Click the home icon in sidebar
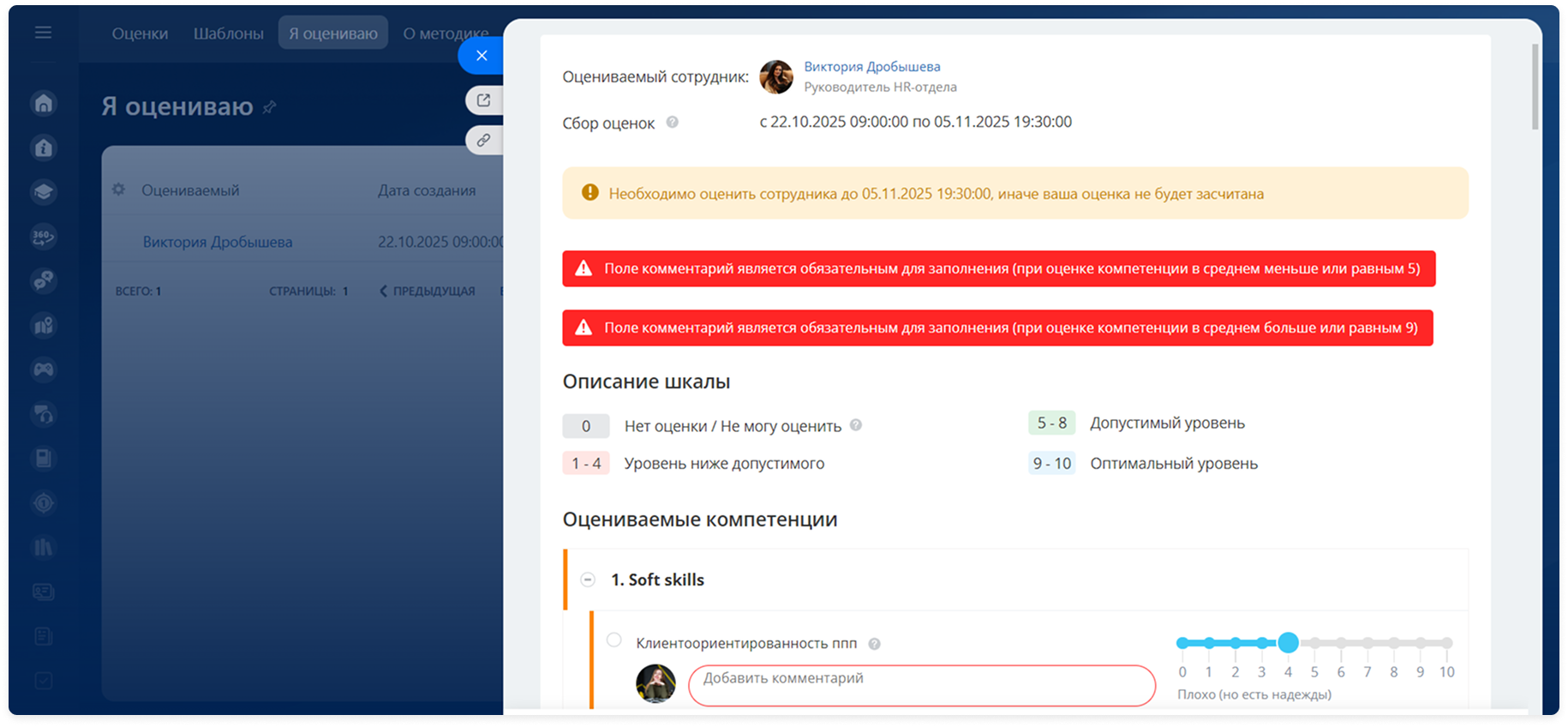1568x727 pixels. [44, 104]
